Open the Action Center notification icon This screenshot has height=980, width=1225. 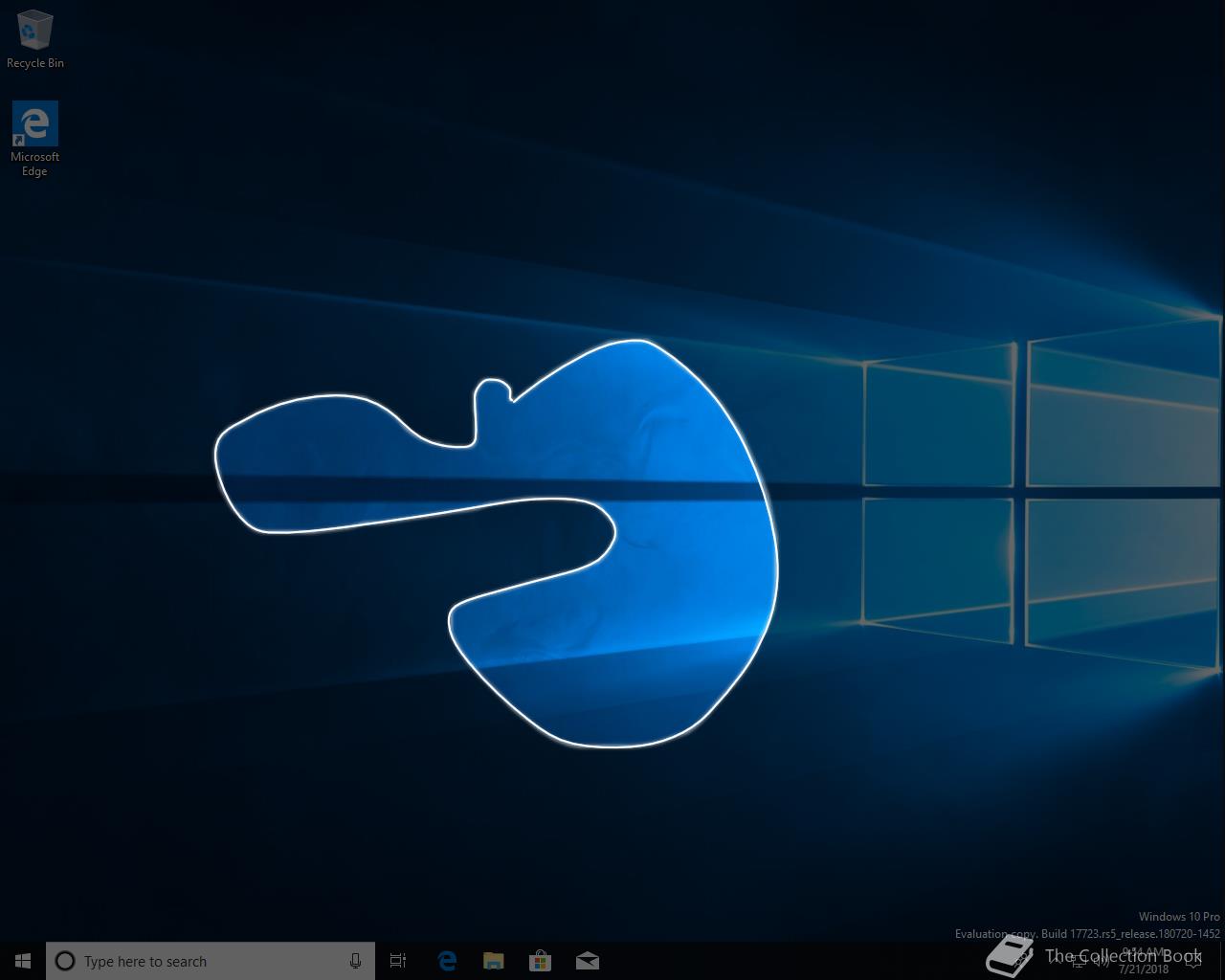1193,961
